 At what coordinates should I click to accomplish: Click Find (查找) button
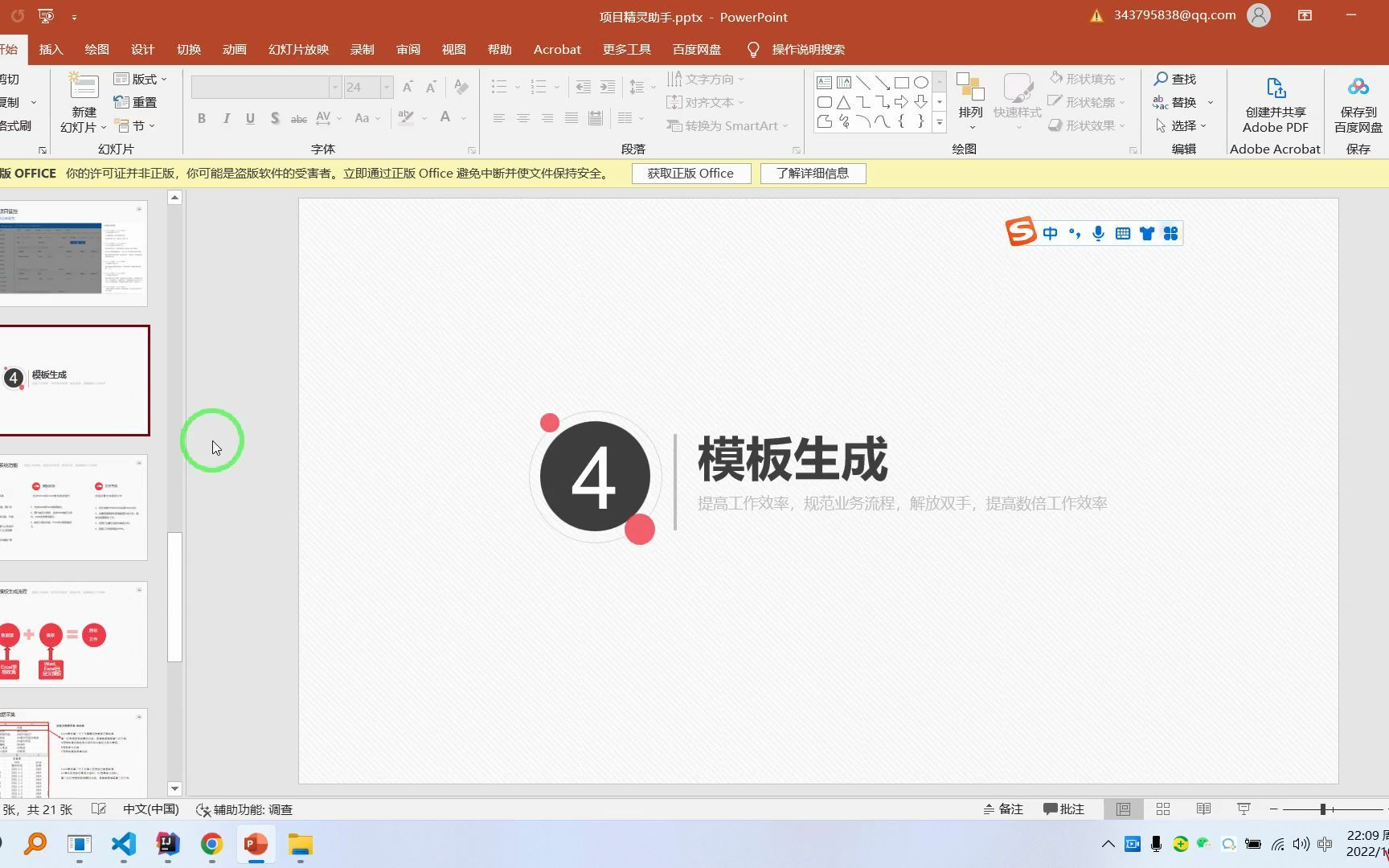click(x=1175, y=79)
